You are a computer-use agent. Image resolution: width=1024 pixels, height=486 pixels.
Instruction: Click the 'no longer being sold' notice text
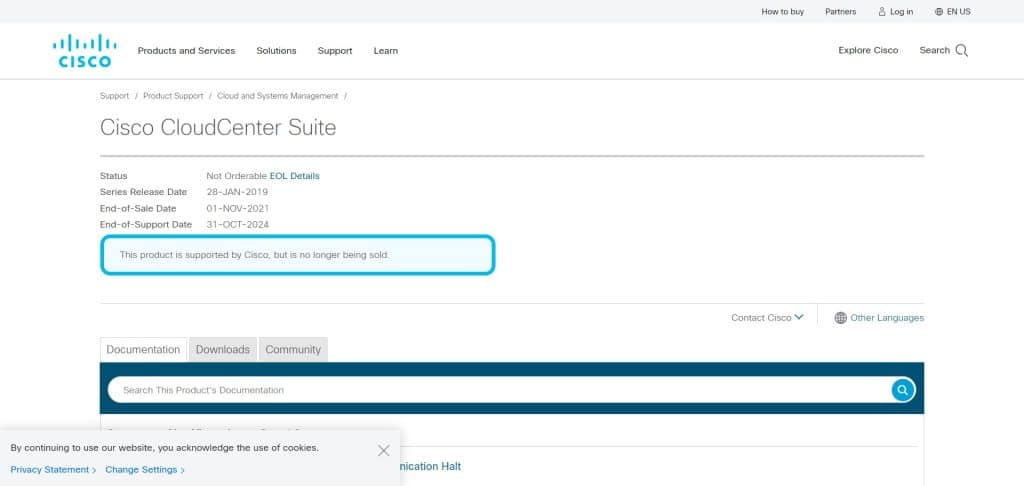click(255, 255)
